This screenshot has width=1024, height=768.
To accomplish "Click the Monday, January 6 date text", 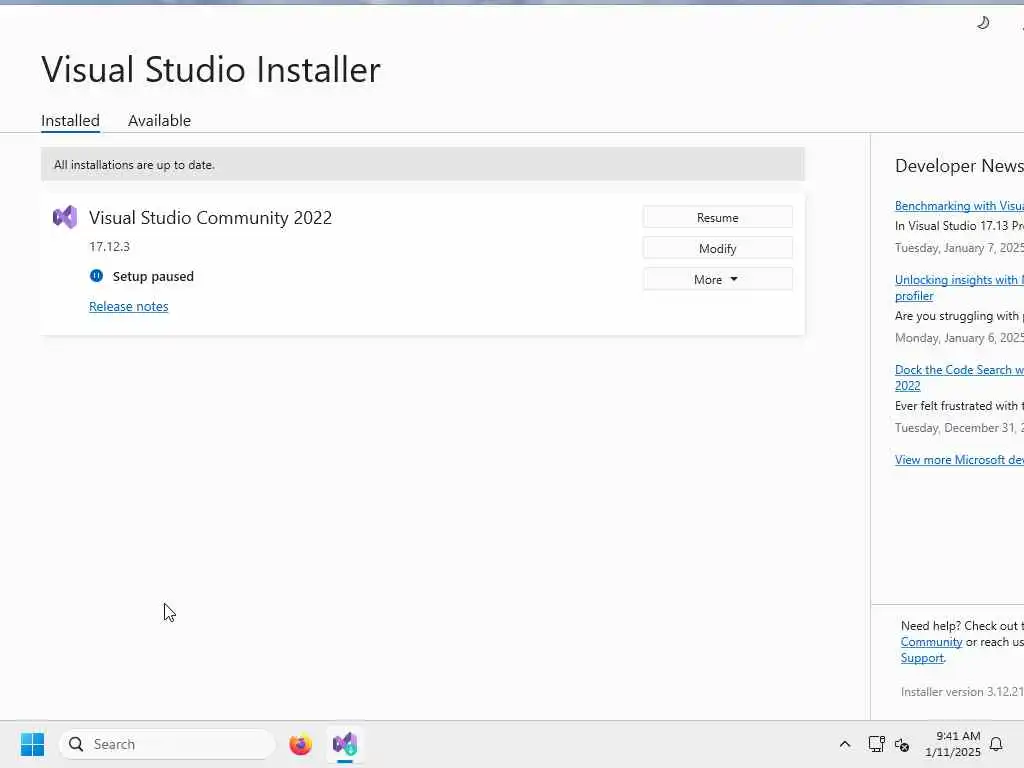I will point(959,338).
